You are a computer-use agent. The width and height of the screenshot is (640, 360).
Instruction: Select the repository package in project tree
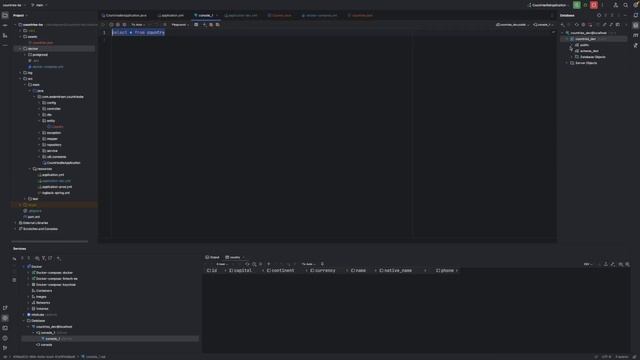coord(54,145)
